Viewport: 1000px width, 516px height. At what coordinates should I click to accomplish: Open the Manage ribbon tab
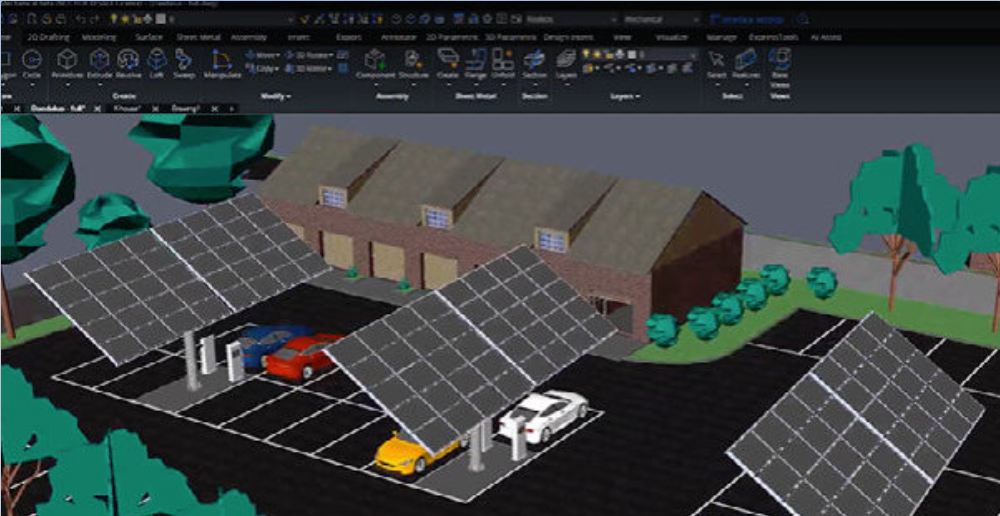click(x=721, y=38)
